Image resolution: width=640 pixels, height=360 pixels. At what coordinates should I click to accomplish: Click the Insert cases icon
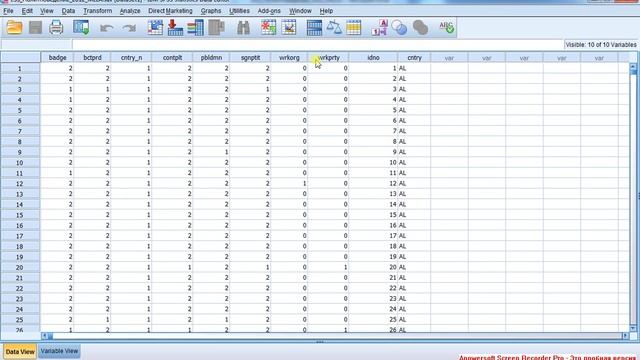[269, 27]
